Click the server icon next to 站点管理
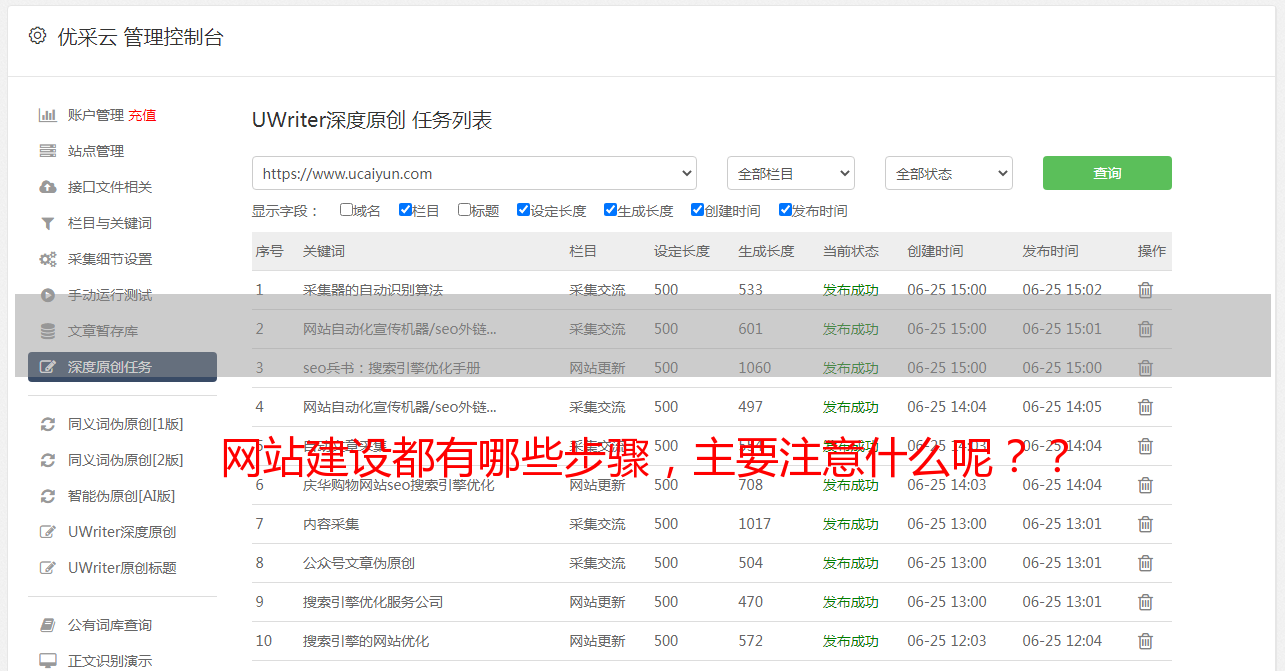Image resolution: width=1285 pixels, height=671 pixels. point(47,151)
